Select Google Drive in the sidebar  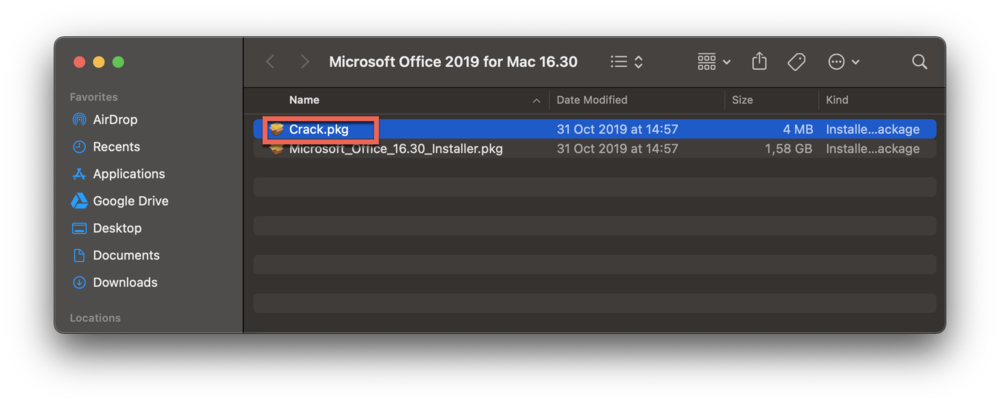tap(130, 201)
